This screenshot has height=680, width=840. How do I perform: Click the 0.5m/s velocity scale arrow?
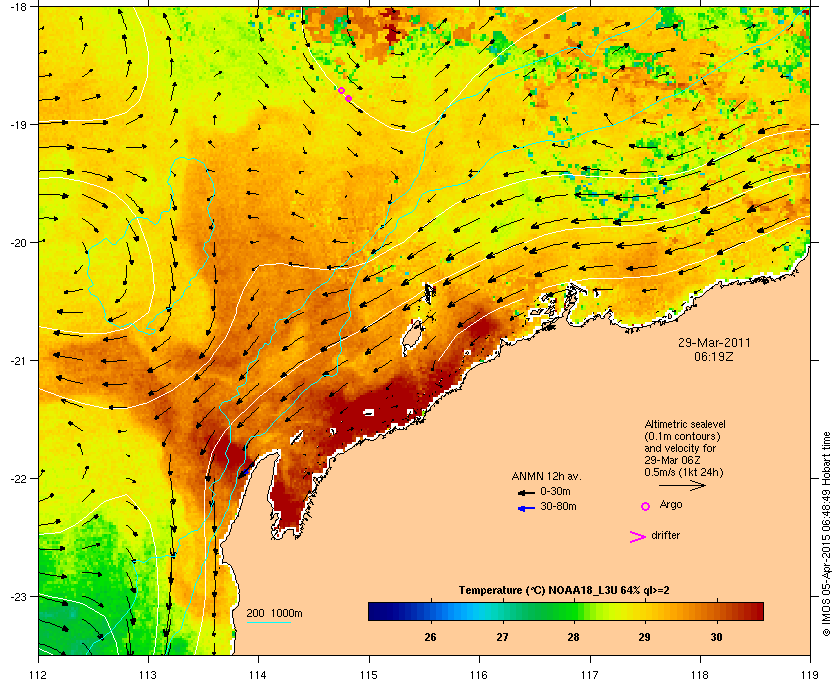click(x=682, y=485)
